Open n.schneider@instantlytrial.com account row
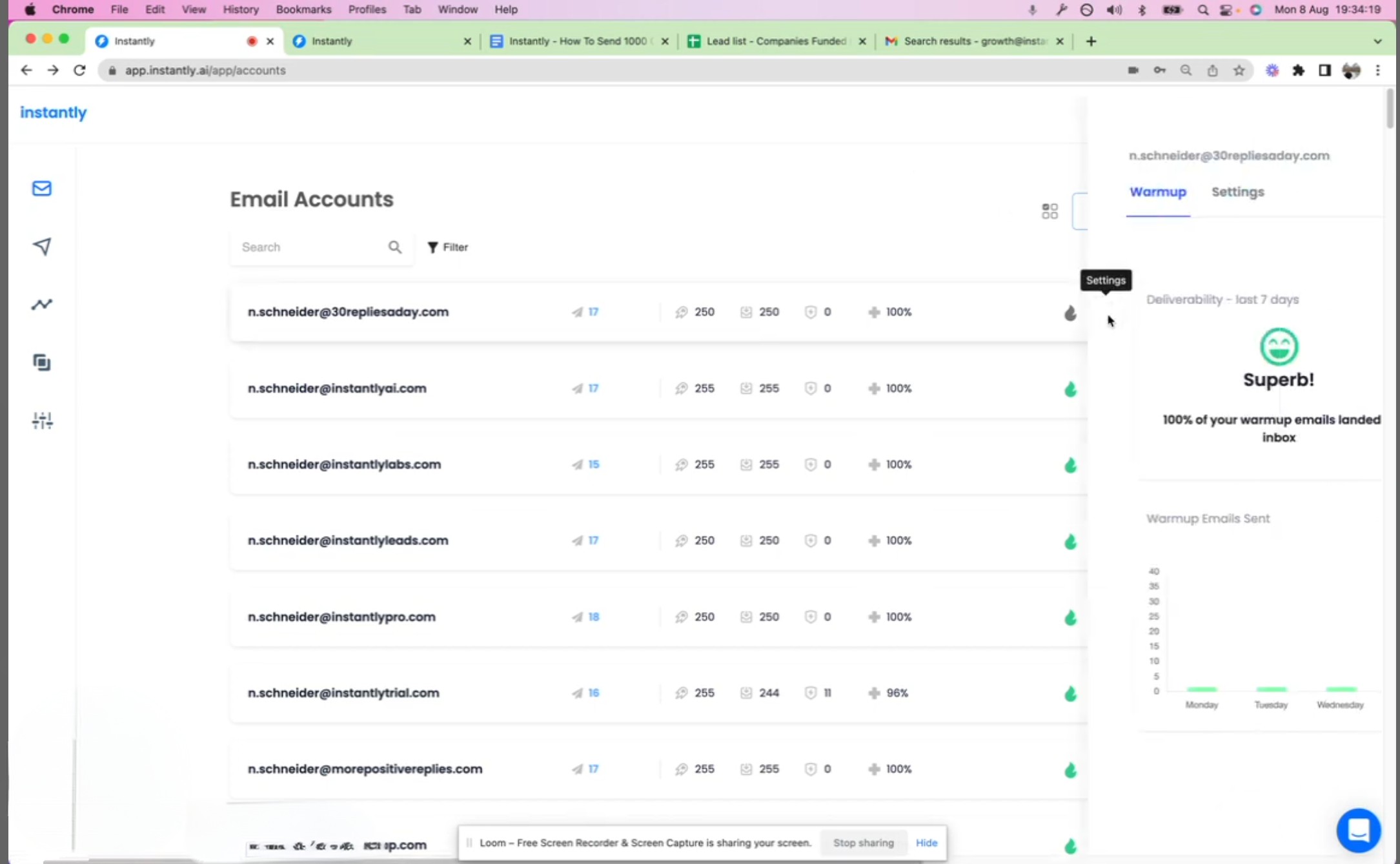 pos(658,693)
